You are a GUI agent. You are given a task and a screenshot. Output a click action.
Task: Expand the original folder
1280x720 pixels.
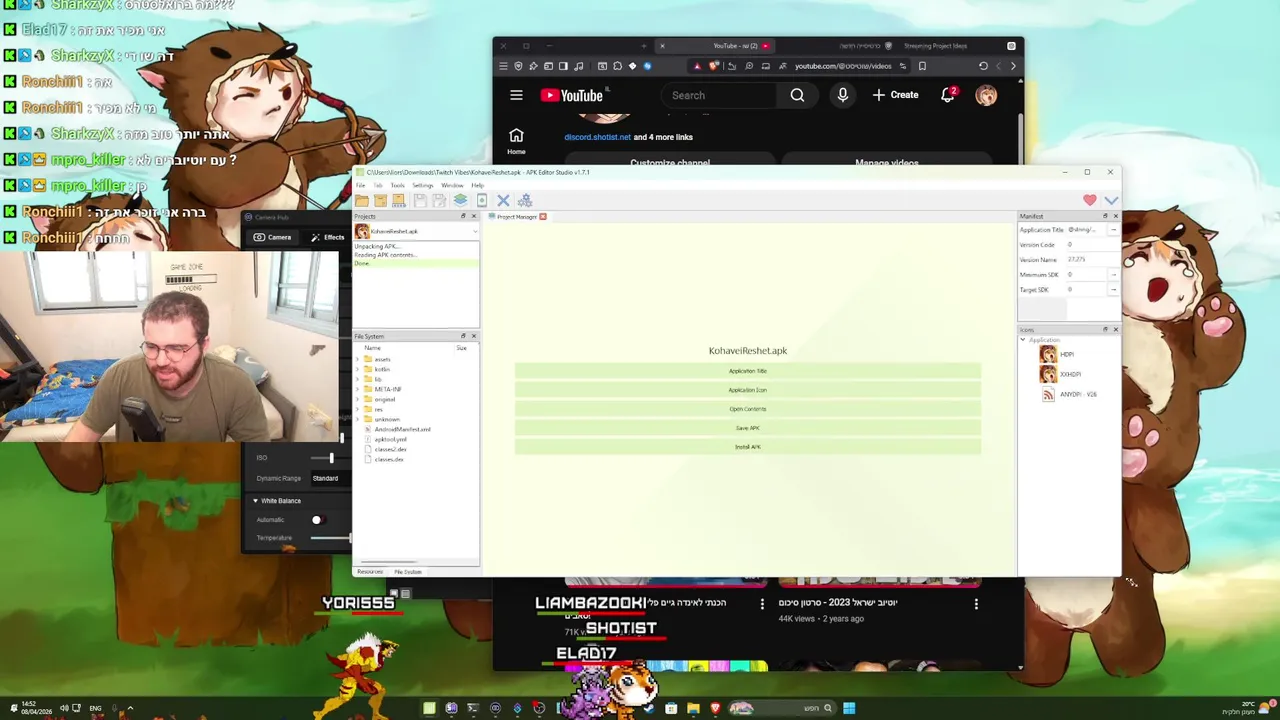coord(357,399)
